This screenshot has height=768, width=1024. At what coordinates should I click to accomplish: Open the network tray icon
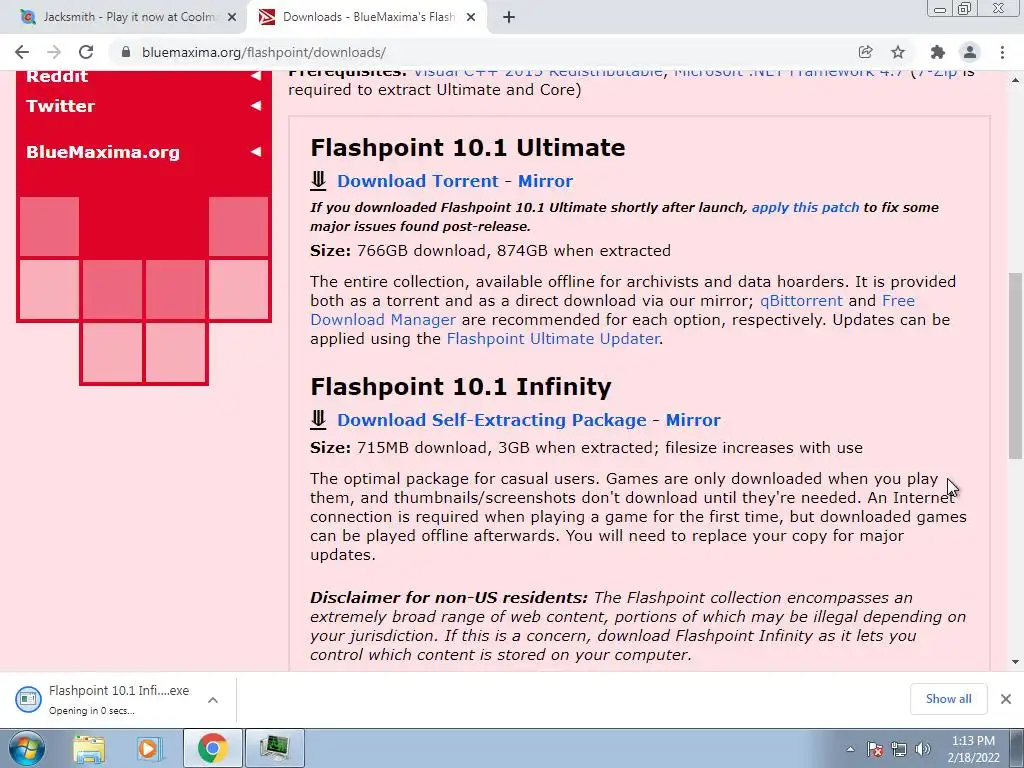click(899, 749)
